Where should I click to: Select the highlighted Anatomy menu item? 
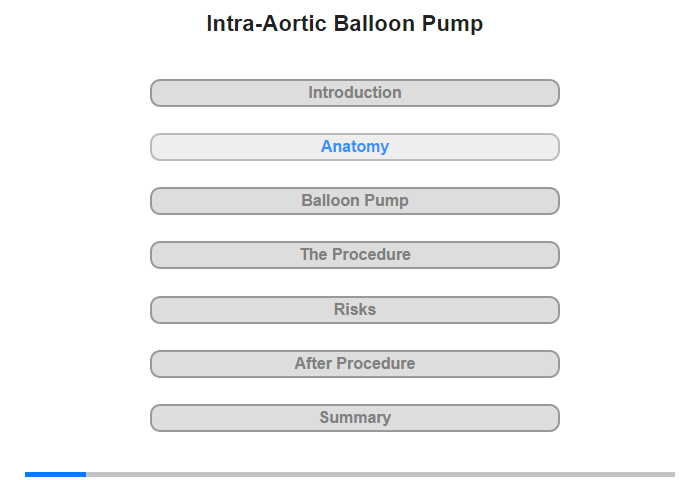355,147
